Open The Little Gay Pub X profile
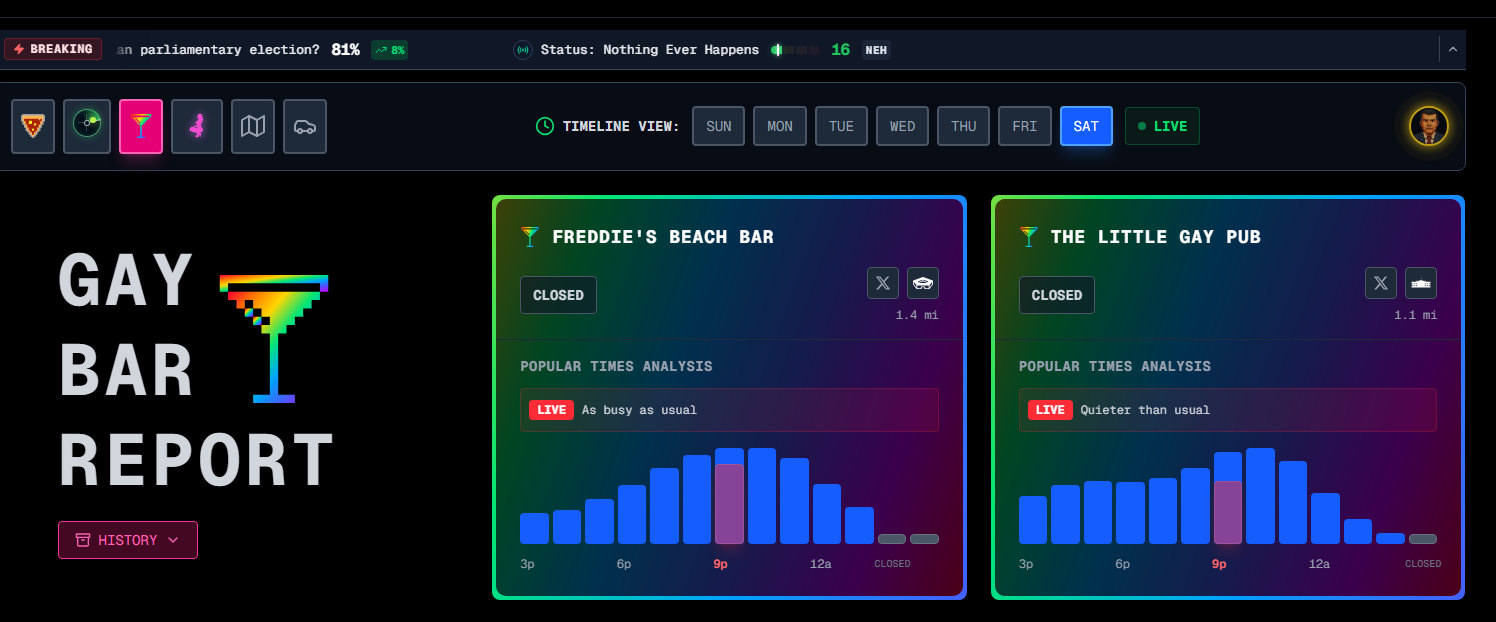1496x622 pixels. (x=1381, y=283)
